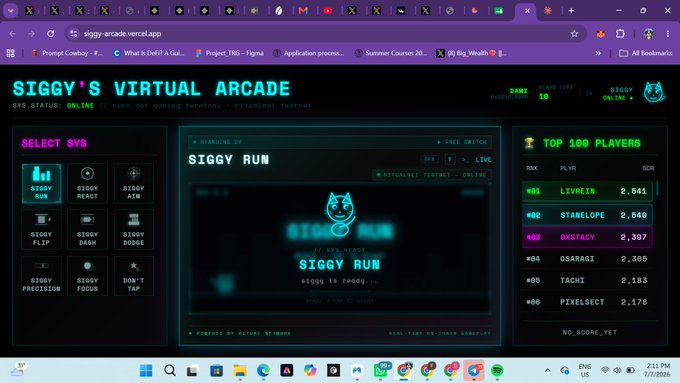The image size is (680, 383).
Task: Toggle the SFX sound button
Action: pyautogui.click(x=429, y=159)
